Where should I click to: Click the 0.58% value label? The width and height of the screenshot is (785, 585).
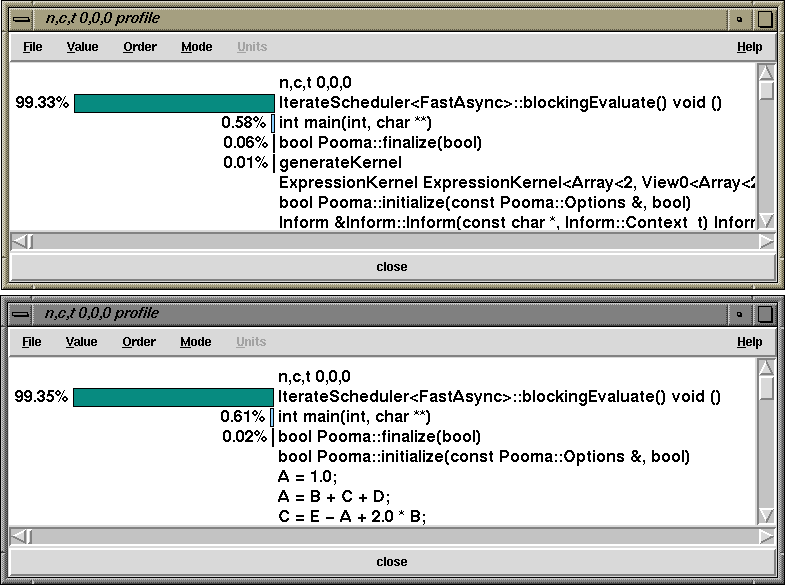click(243, 123)
